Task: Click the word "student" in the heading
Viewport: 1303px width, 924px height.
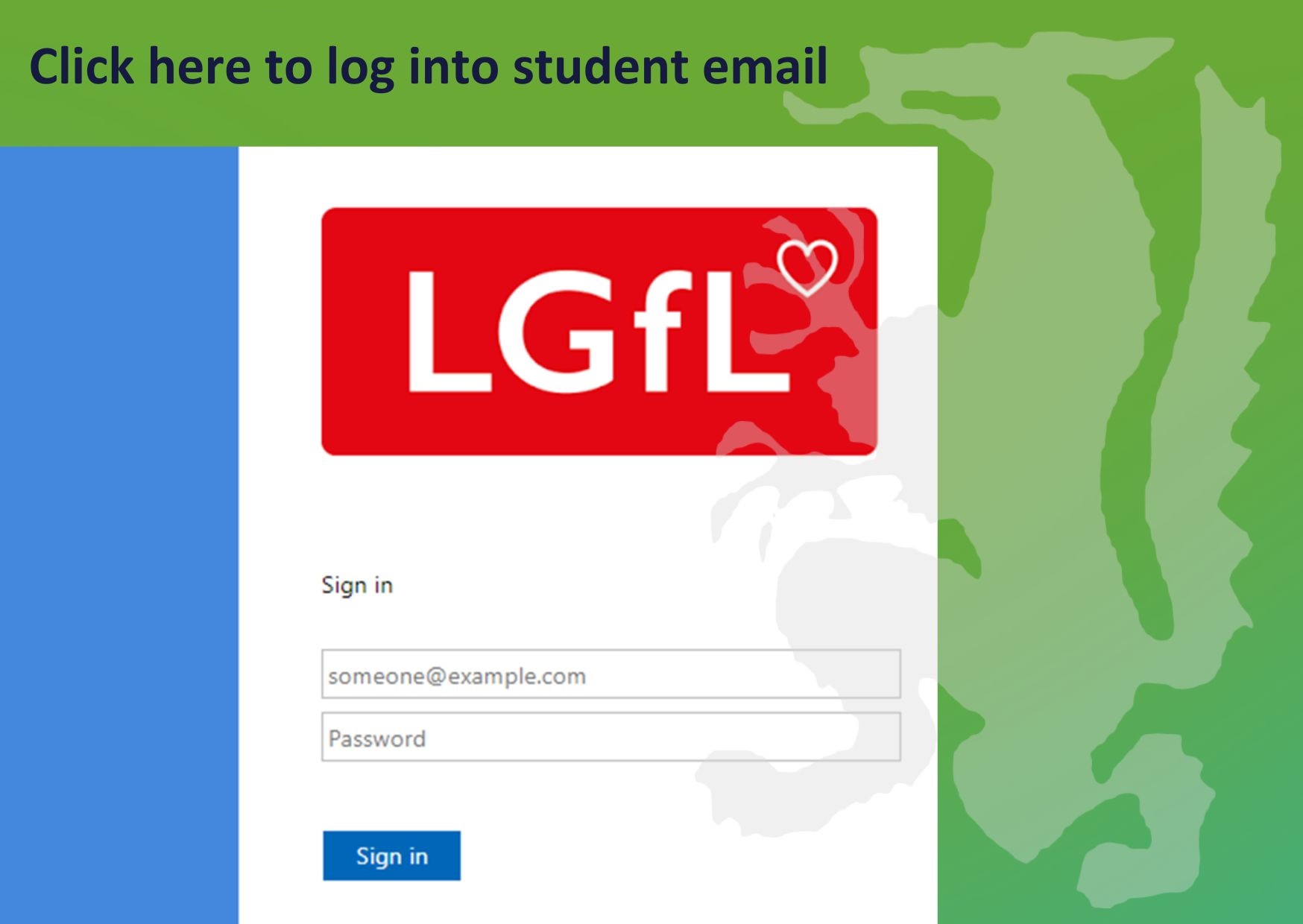Action: (x=601, y=66)
